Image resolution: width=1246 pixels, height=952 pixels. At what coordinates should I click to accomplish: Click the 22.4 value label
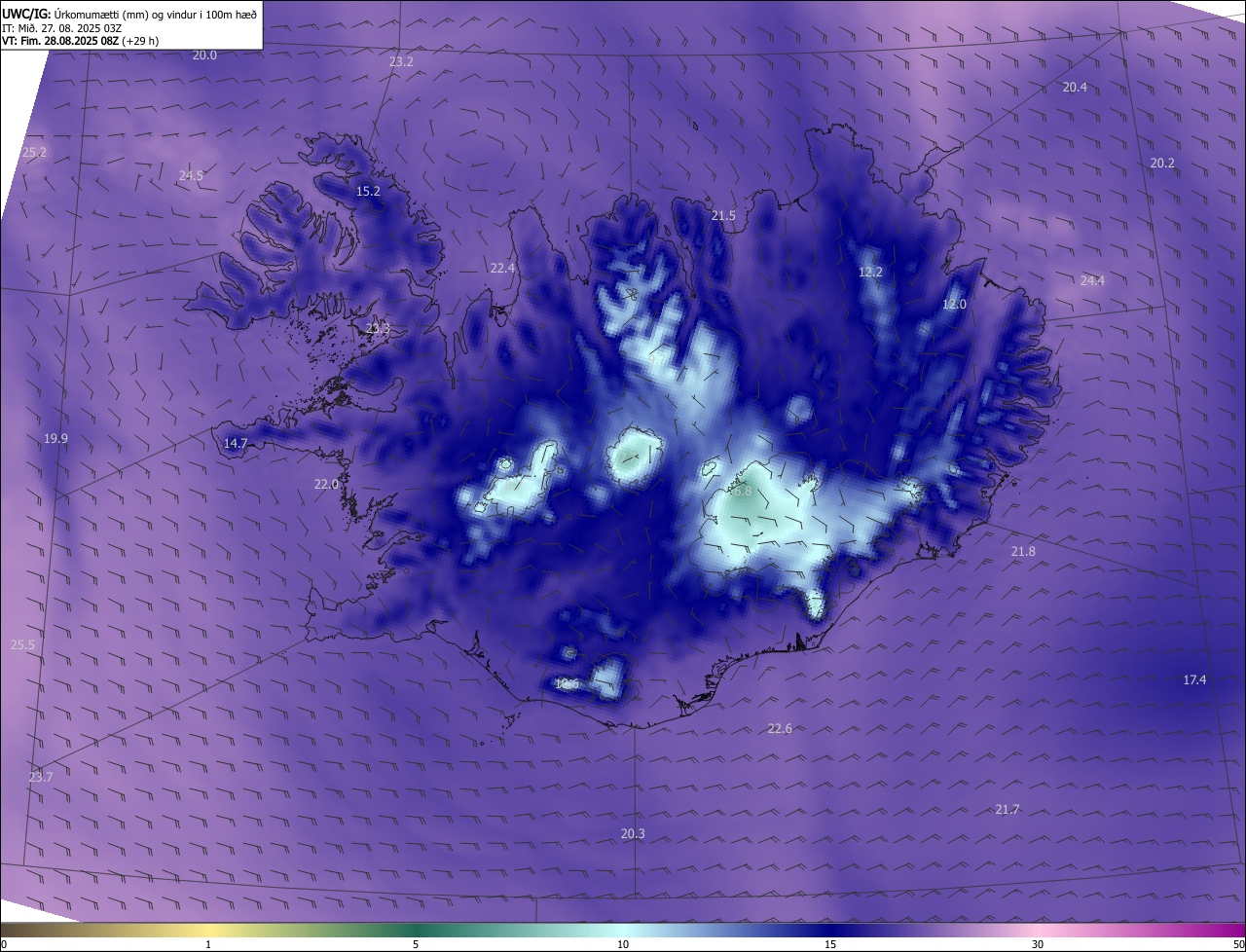(502, 268)
